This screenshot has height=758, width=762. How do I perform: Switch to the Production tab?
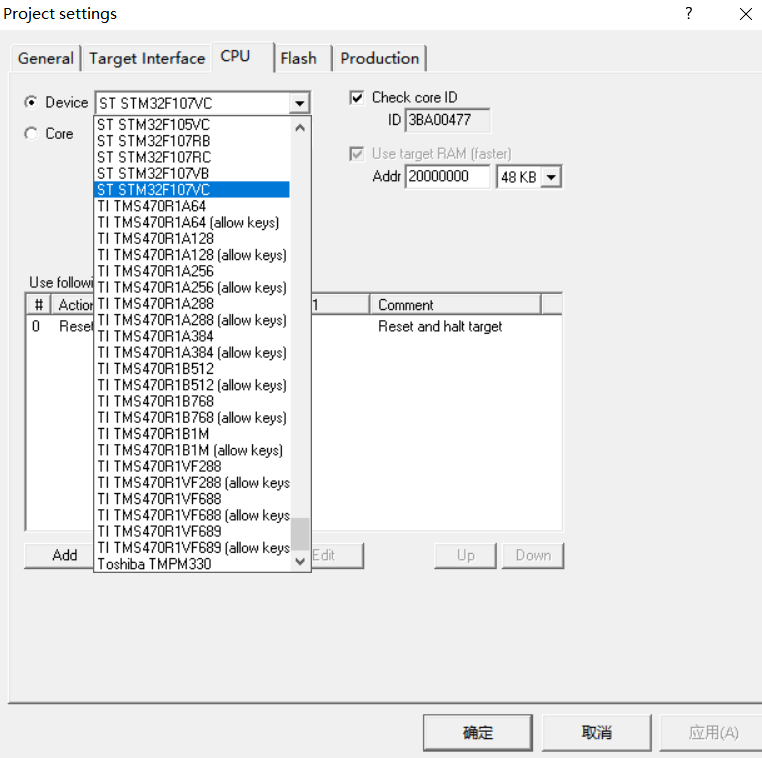[380, 58]
